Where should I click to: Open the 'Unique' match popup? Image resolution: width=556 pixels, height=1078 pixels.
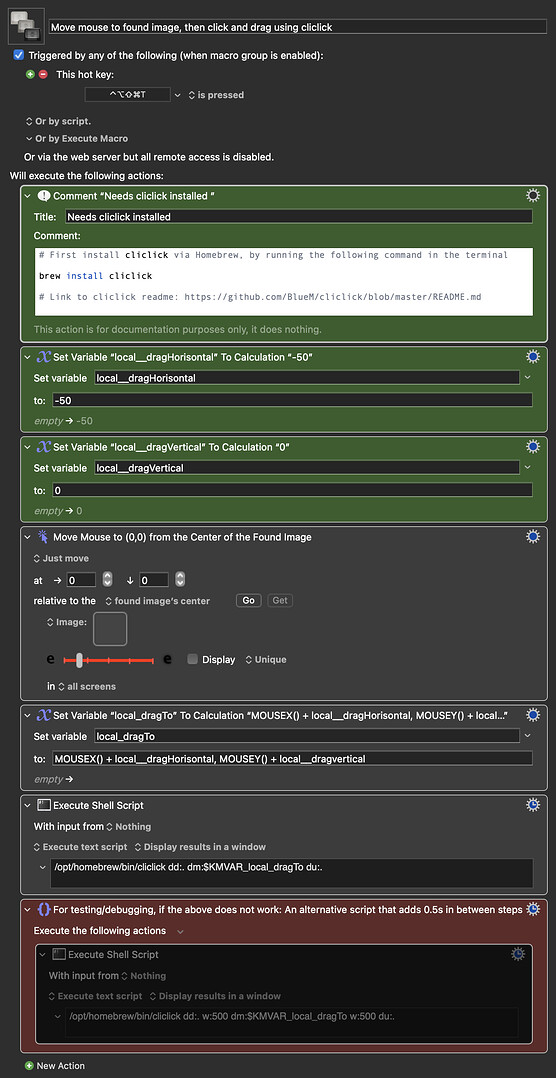tap(266, 659)
